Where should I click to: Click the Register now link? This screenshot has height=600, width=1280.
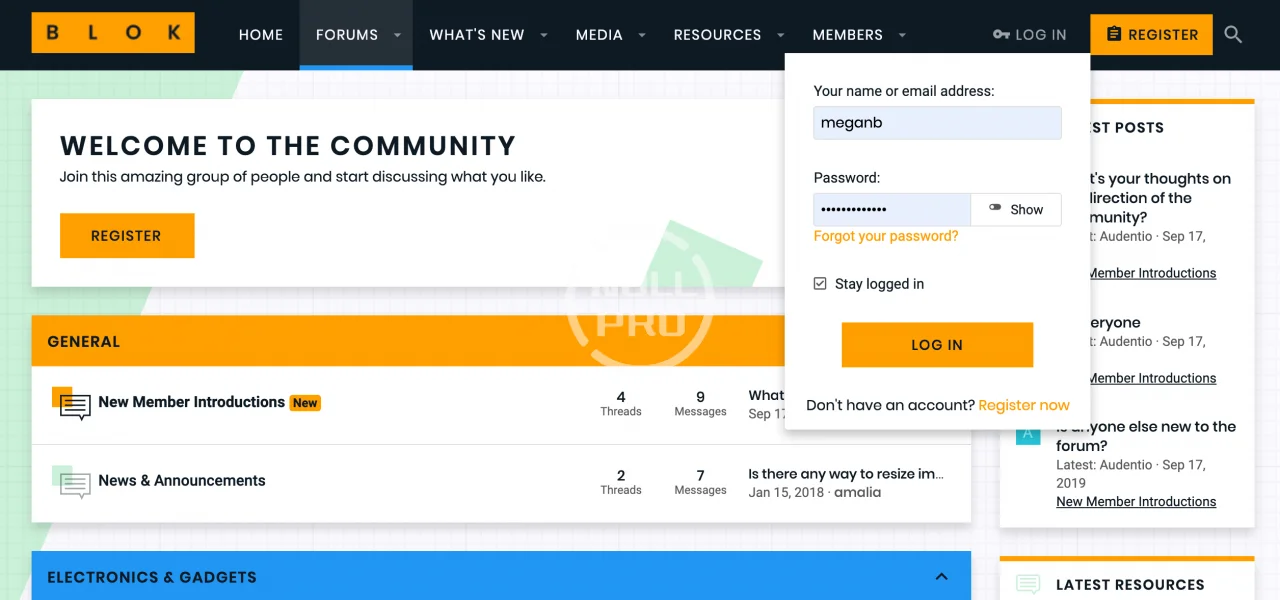point(1023,405)
